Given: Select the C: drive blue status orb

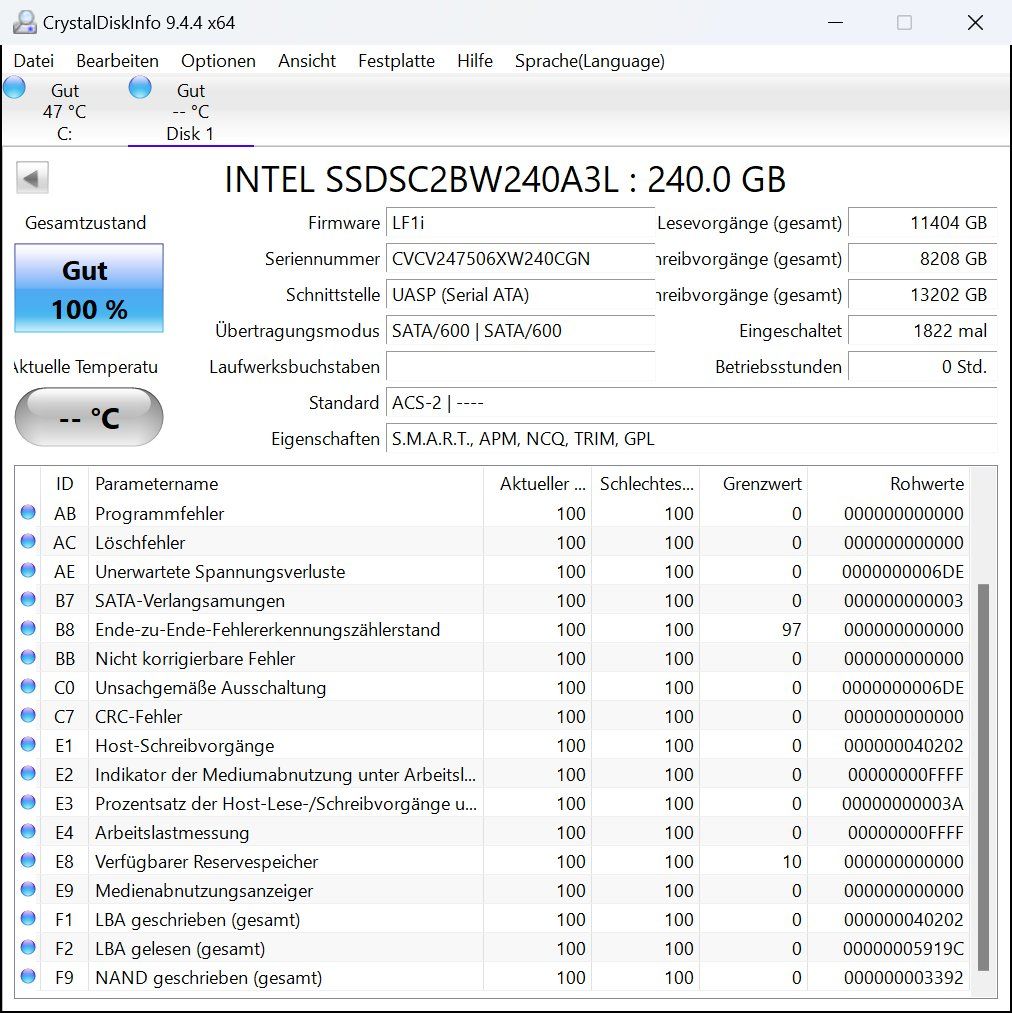Looking at the screenshot, I should tap(14, 87).
